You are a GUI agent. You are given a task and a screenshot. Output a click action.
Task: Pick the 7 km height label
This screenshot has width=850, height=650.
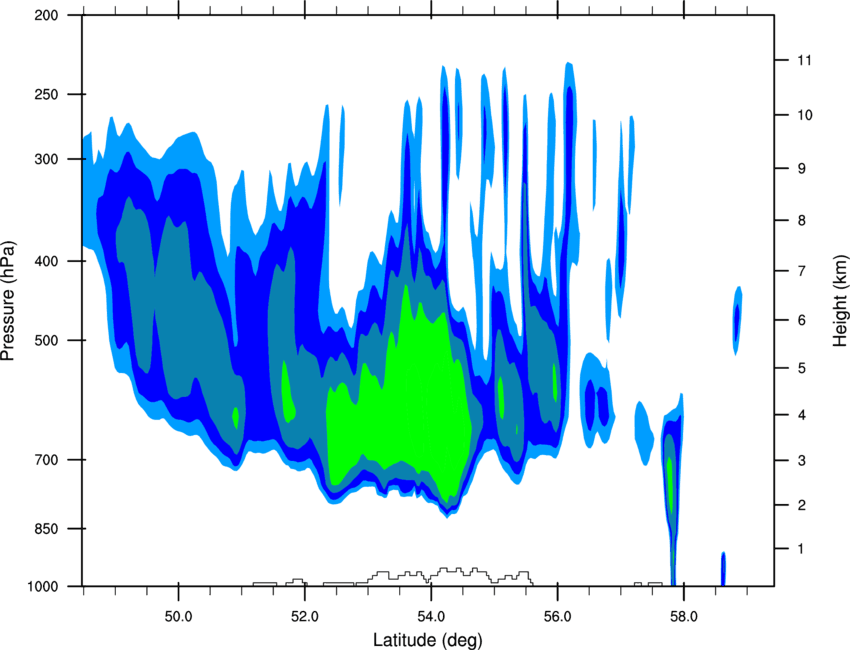[x=802, y=271]
